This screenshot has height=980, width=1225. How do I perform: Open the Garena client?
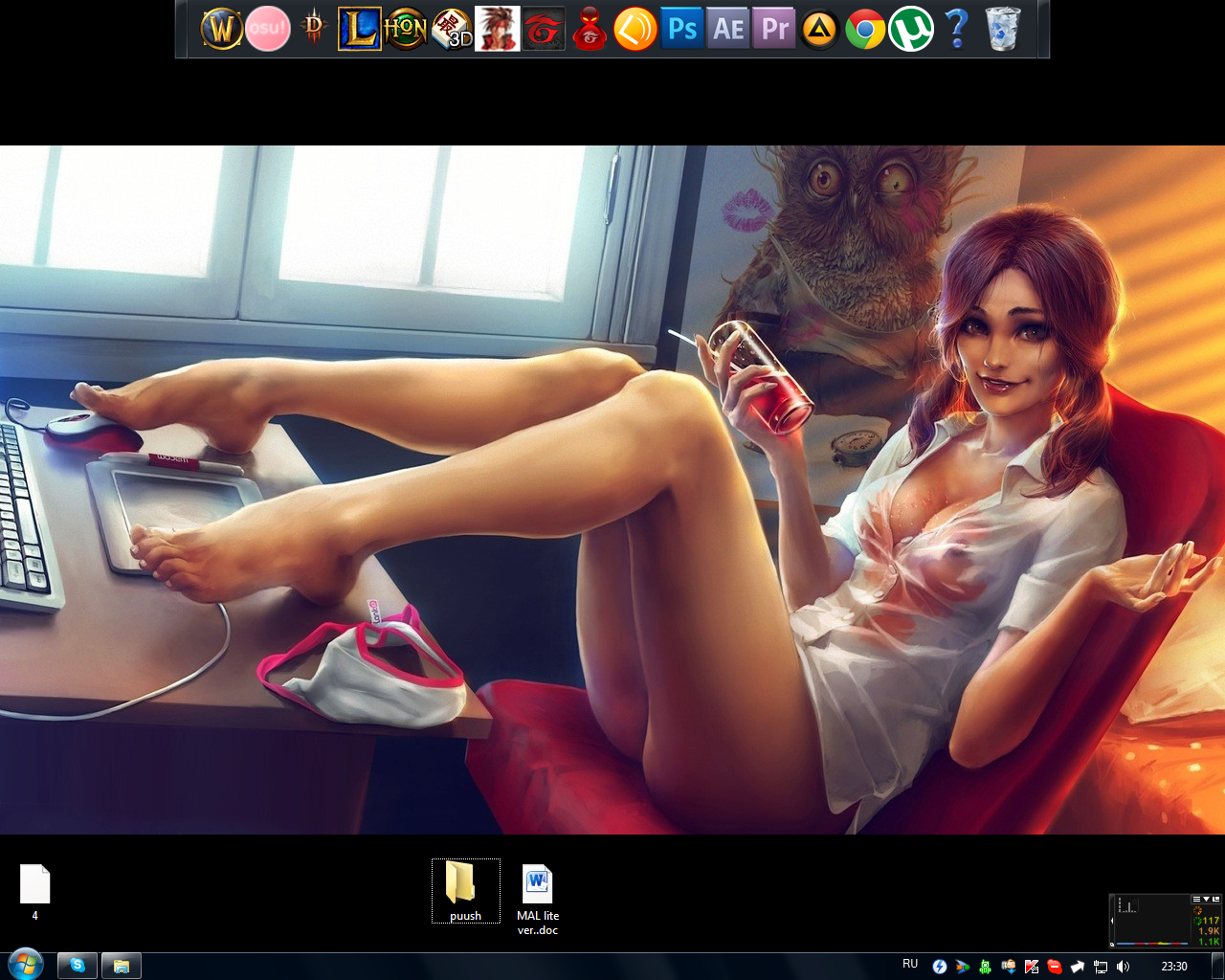click(x=542, y=28)
